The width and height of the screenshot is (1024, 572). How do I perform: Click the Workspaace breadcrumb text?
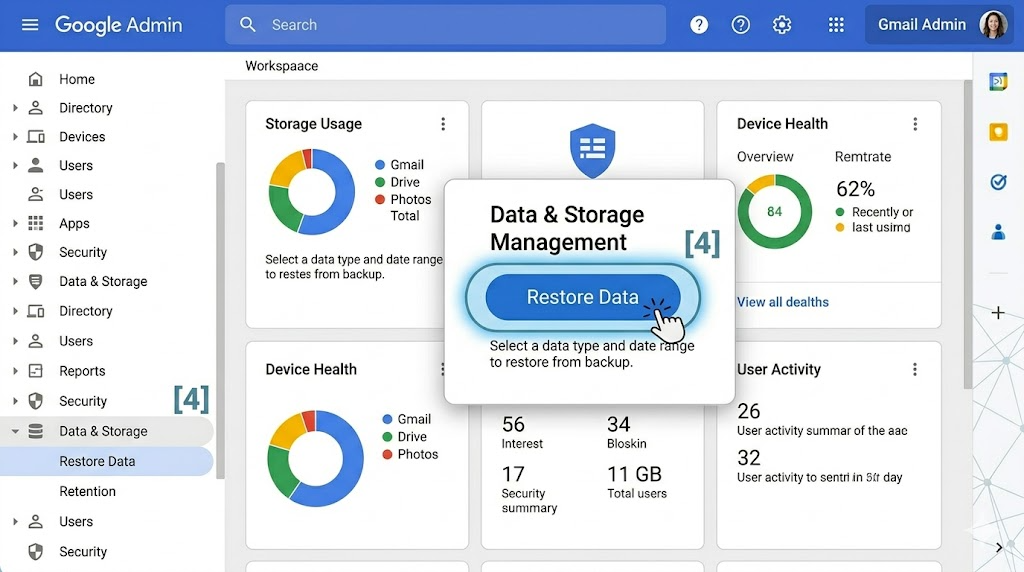(281, 66)
